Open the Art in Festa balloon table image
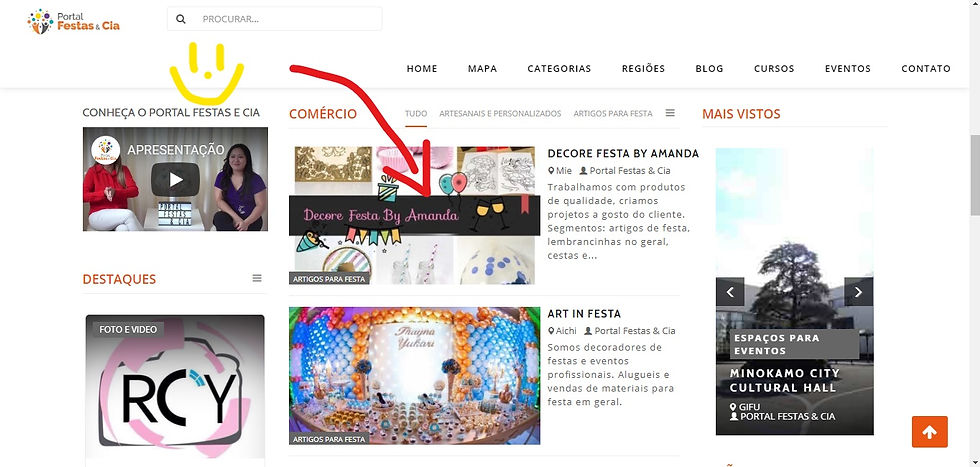Image resolution: width=980 pixels, height=467 pixels. (414, 376)
